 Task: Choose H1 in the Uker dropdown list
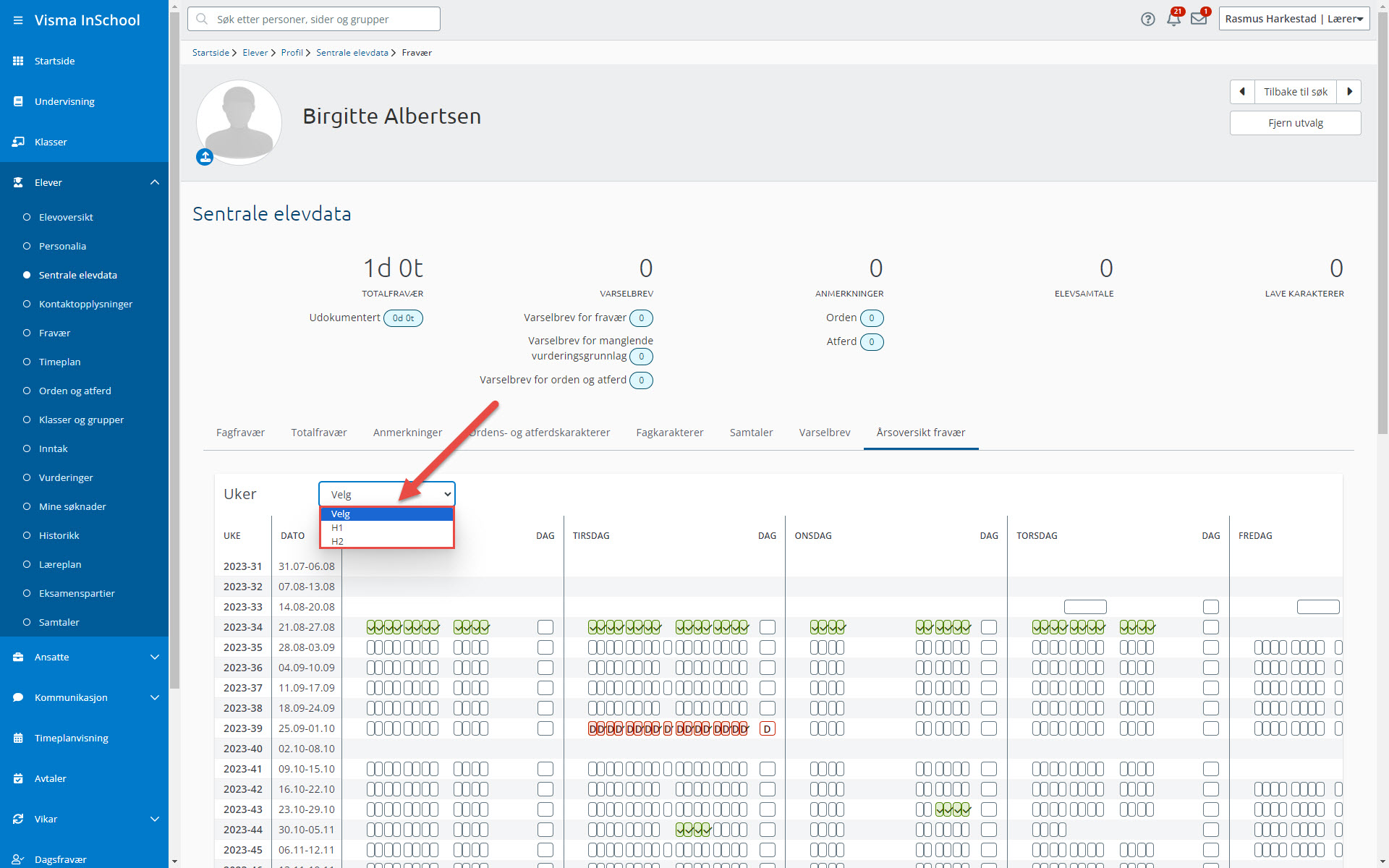387,528
